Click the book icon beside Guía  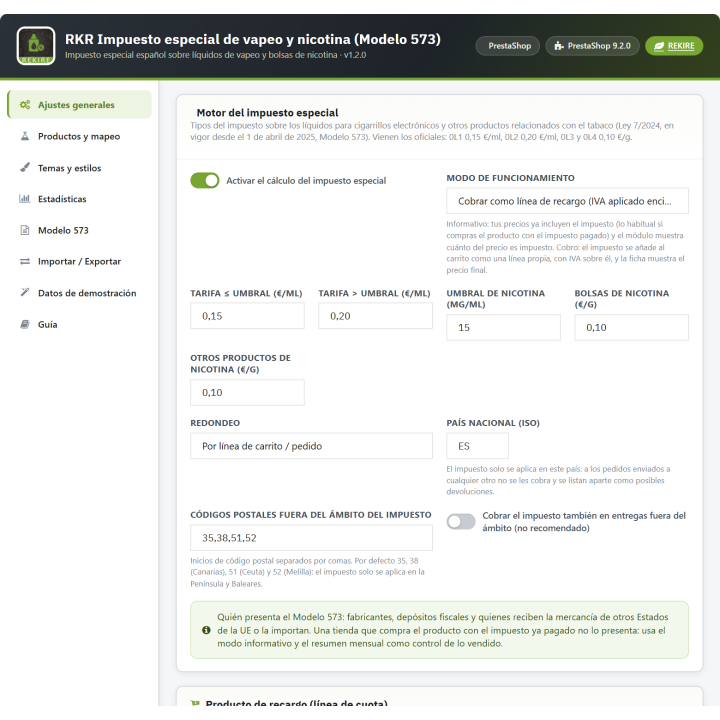click(25, 324)
